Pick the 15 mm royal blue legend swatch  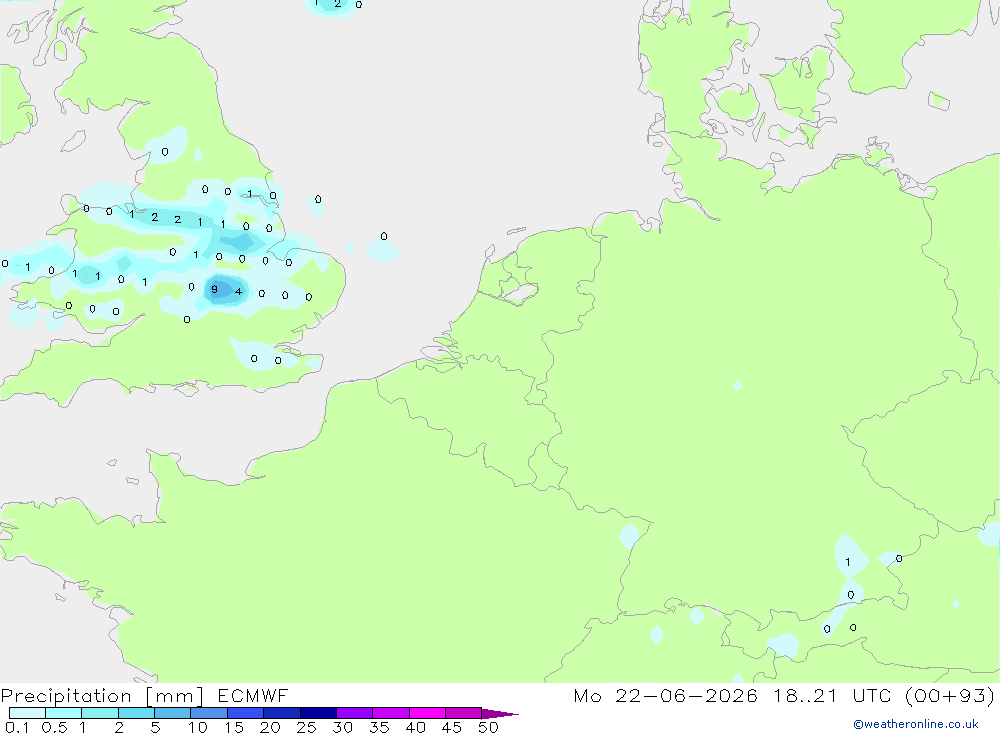245,713
